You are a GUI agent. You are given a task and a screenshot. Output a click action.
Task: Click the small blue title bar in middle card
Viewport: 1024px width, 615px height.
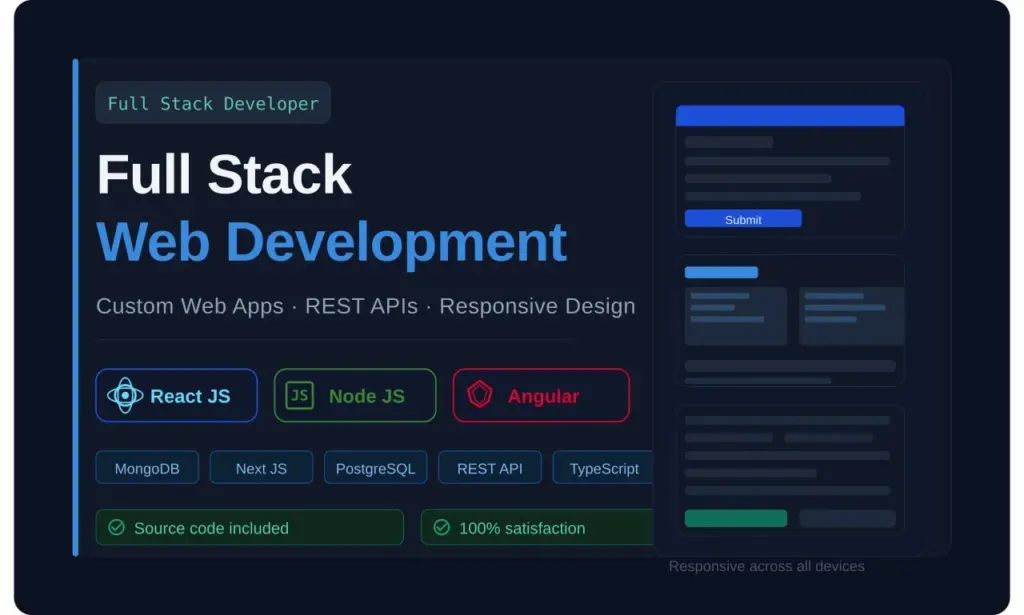coord(721,272)
